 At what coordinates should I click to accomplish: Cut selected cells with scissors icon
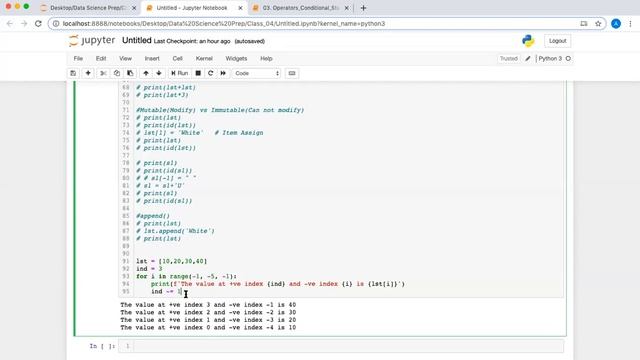(103, 73)
